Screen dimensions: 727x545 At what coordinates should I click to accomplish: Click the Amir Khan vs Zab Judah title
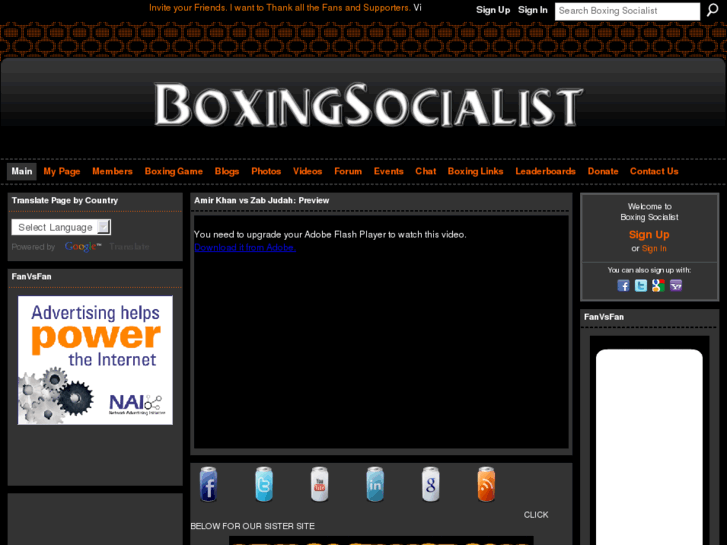point(261,200)
